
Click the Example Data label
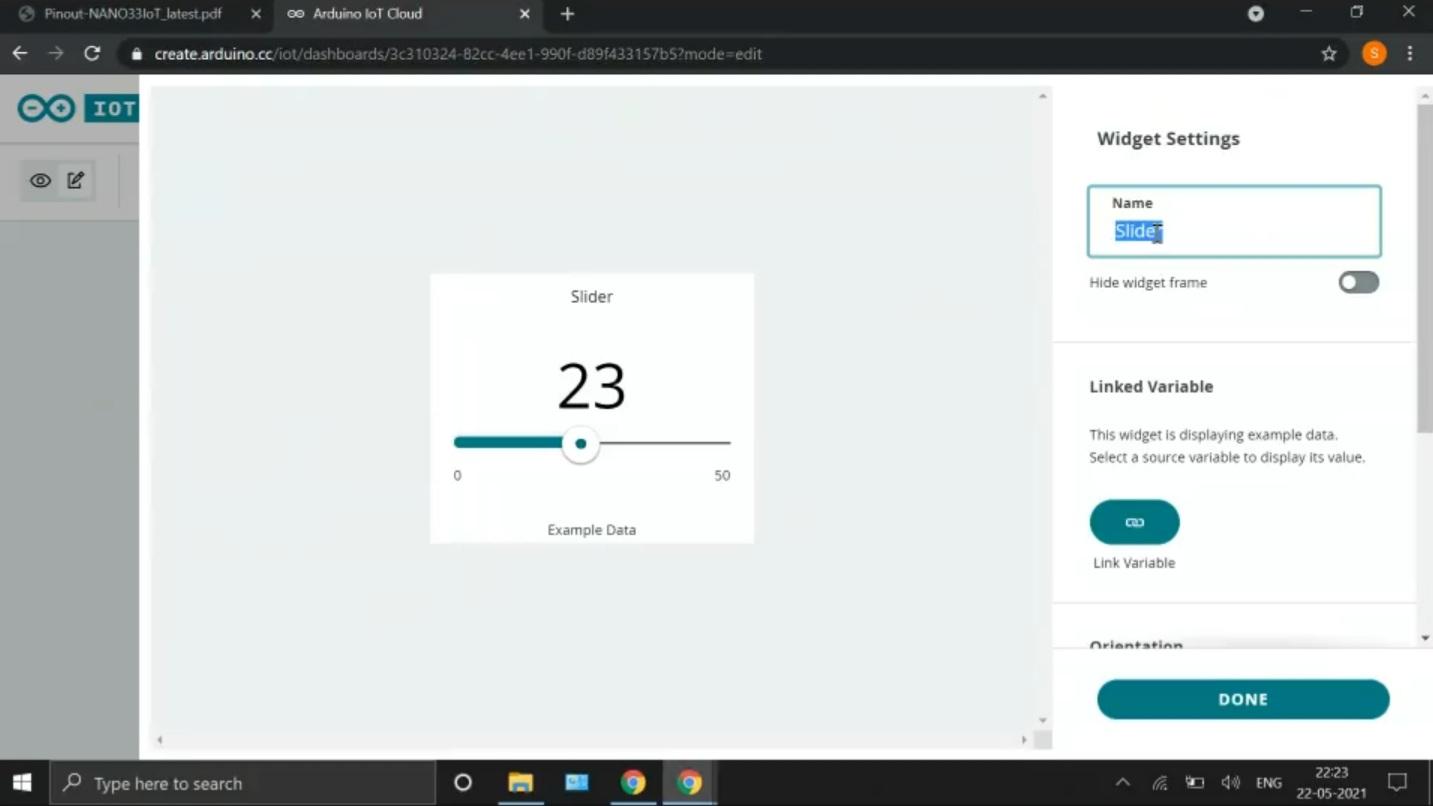tap(591, 530)
